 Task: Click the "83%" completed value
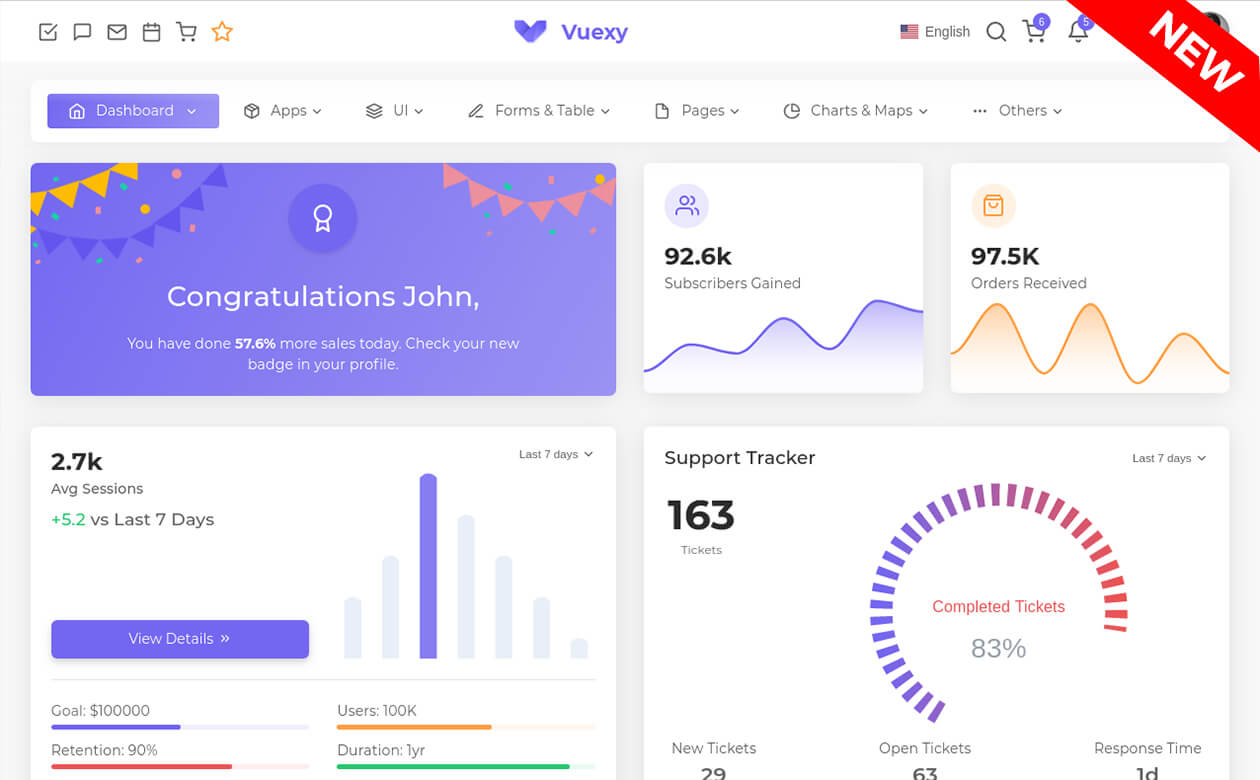tap(998, 649)
